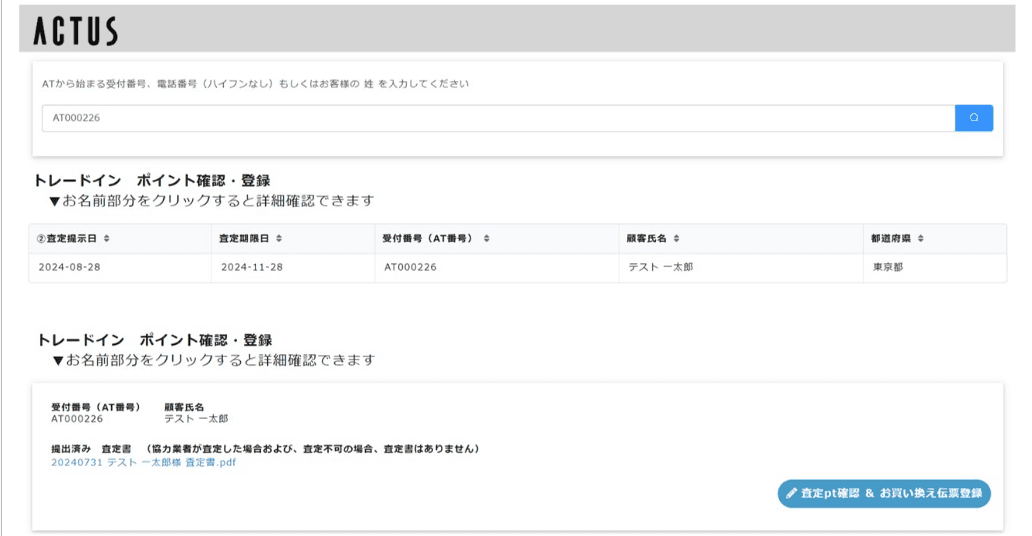
Task: Click AT000226 value in the detail card
Action: (77, 419)
